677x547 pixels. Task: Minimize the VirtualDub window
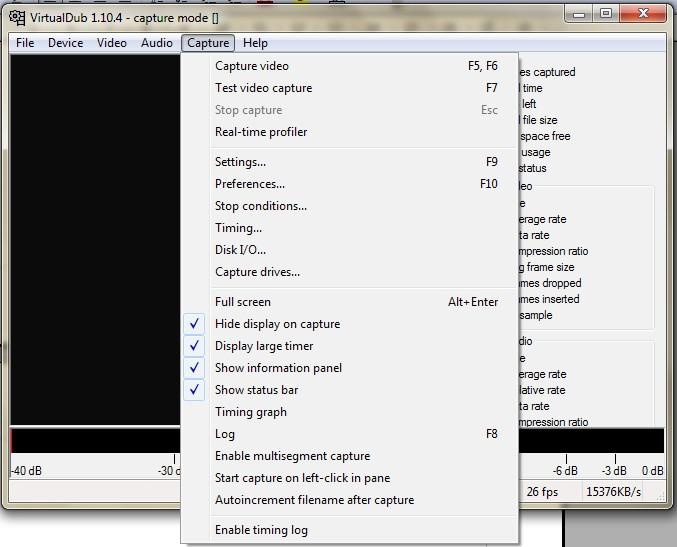(579, 14)
